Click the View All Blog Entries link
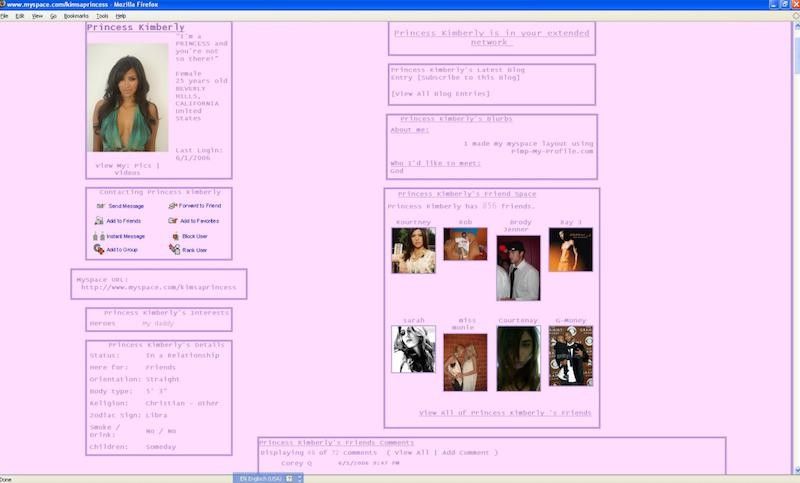 click(x=440, y=94)
